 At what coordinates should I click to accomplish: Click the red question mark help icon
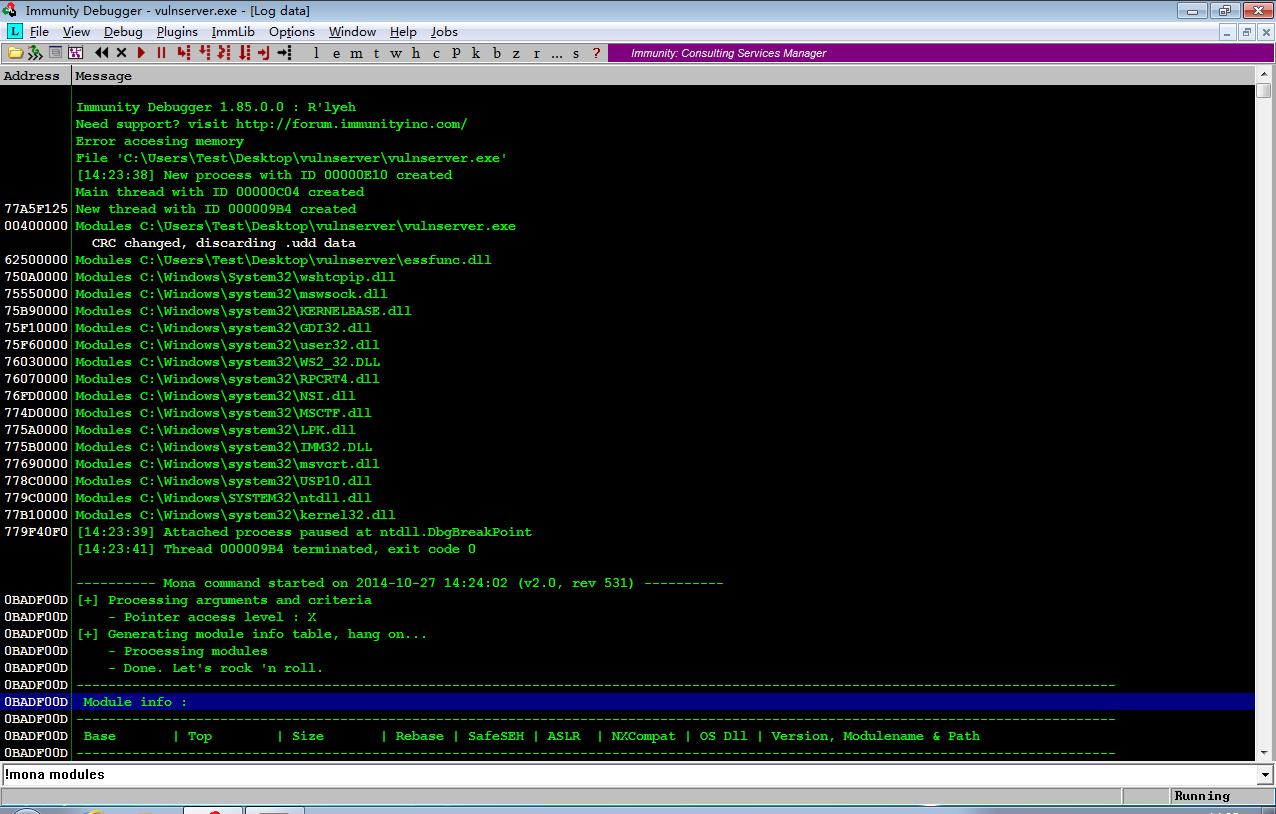click(597, 53)
